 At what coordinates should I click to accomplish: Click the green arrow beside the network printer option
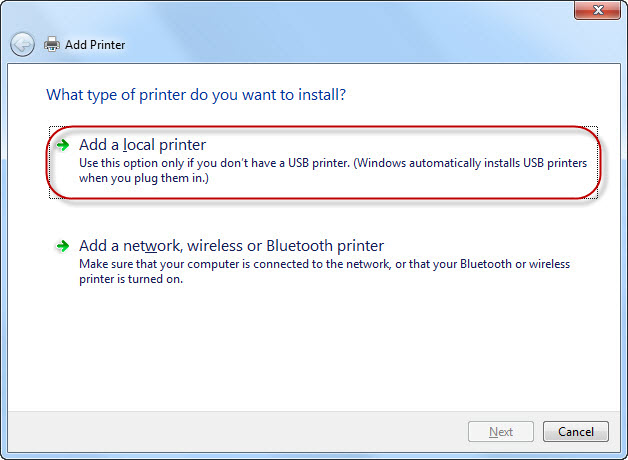[62, 245]
